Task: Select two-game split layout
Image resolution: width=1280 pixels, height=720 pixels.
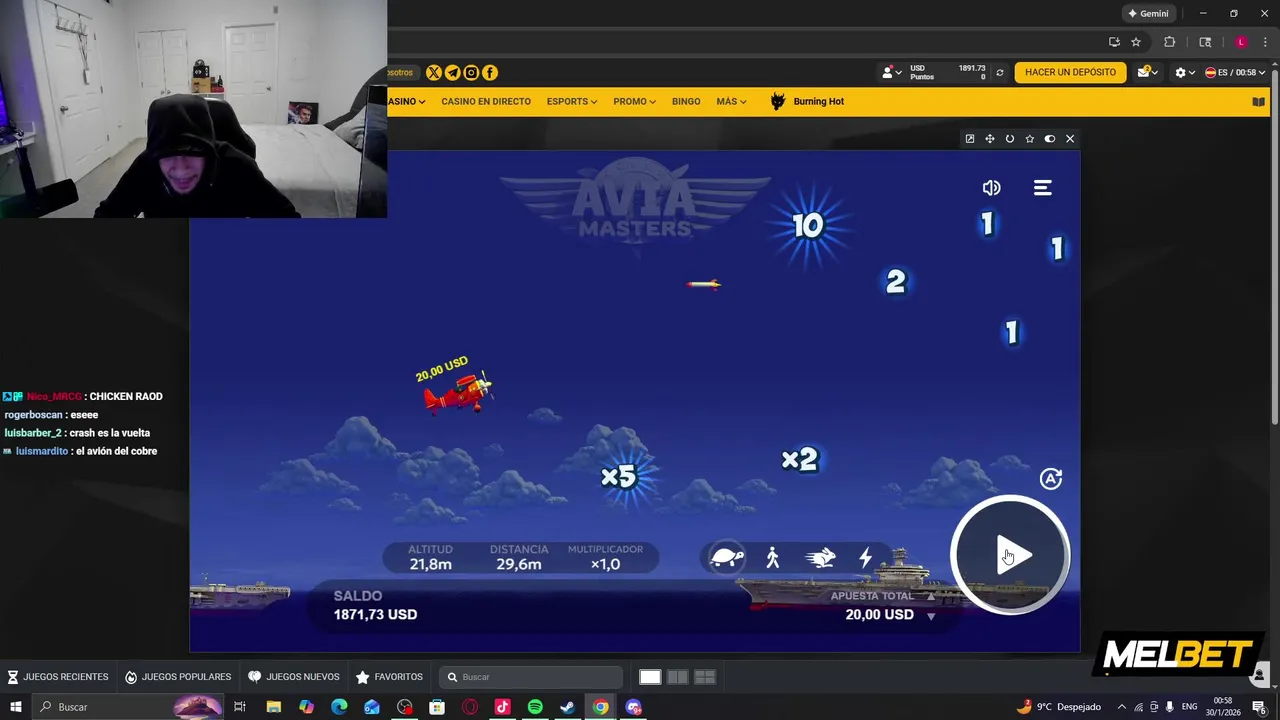Action: pos(677,677)
